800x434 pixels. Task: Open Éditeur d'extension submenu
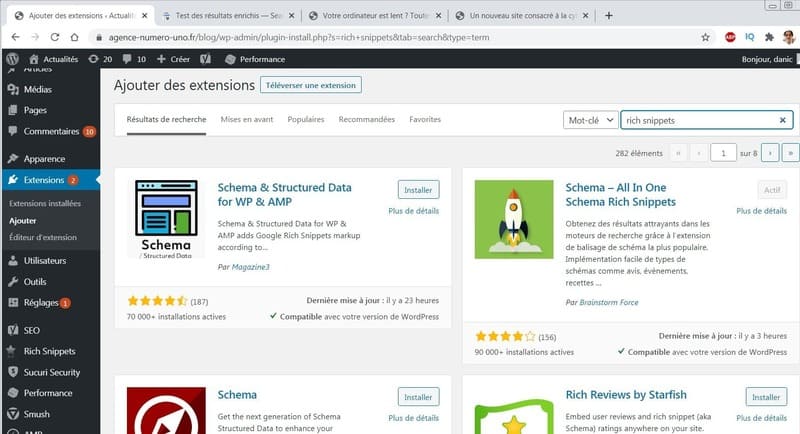pos(43,237)
